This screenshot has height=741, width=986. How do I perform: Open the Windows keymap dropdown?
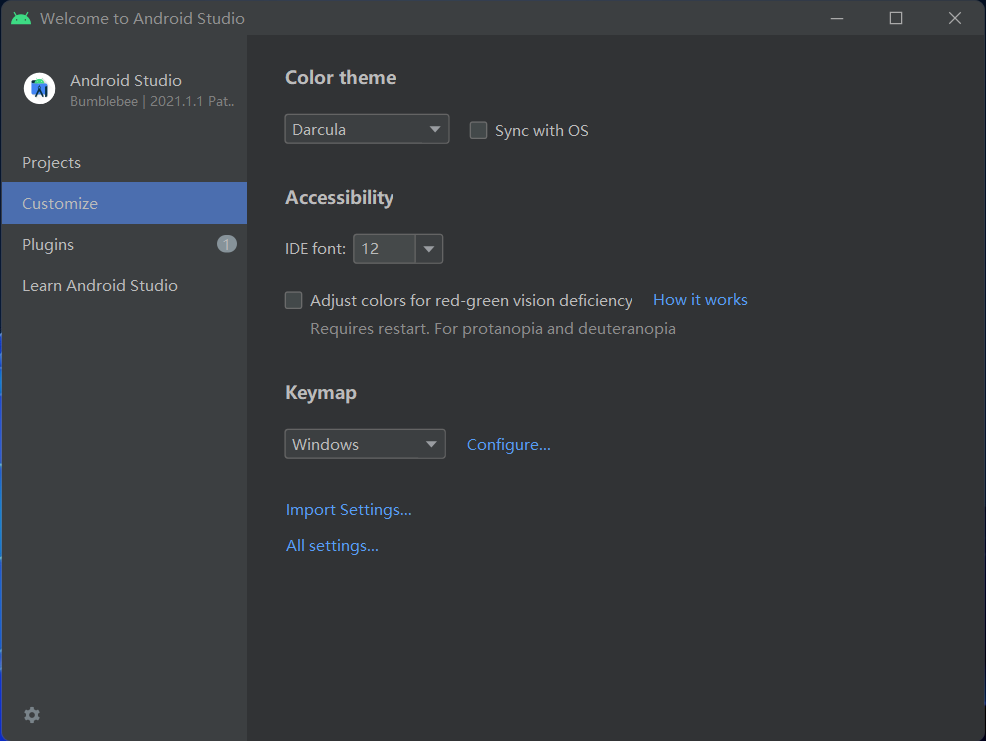(365, 444)
